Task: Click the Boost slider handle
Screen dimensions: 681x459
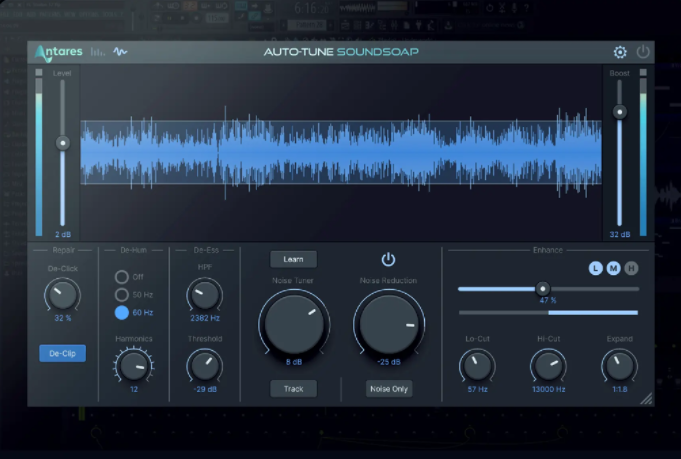Action: point(619,112)
